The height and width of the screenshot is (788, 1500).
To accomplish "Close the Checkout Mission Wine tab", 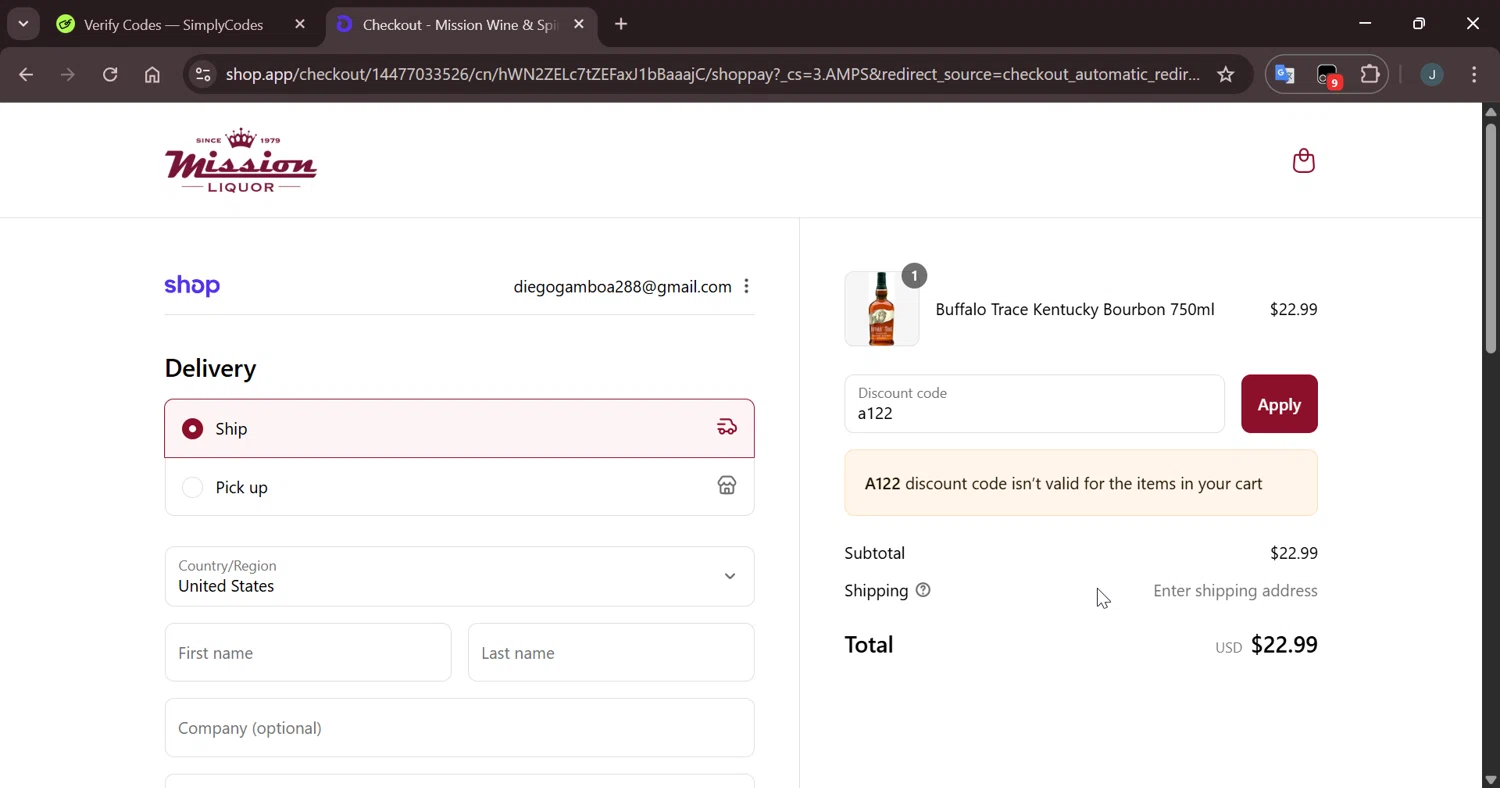I will pyautogui.click(x=579, y=24).
